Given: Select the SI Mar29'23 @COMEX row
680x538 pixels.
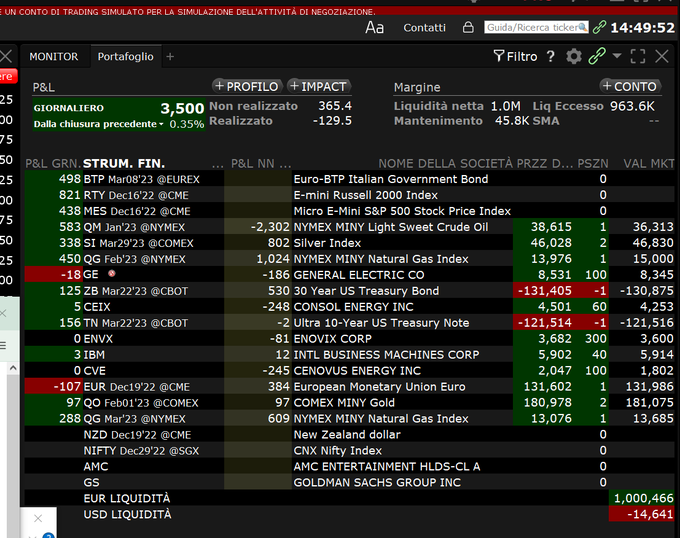Looking at the screenshot, I should point(350,243).
